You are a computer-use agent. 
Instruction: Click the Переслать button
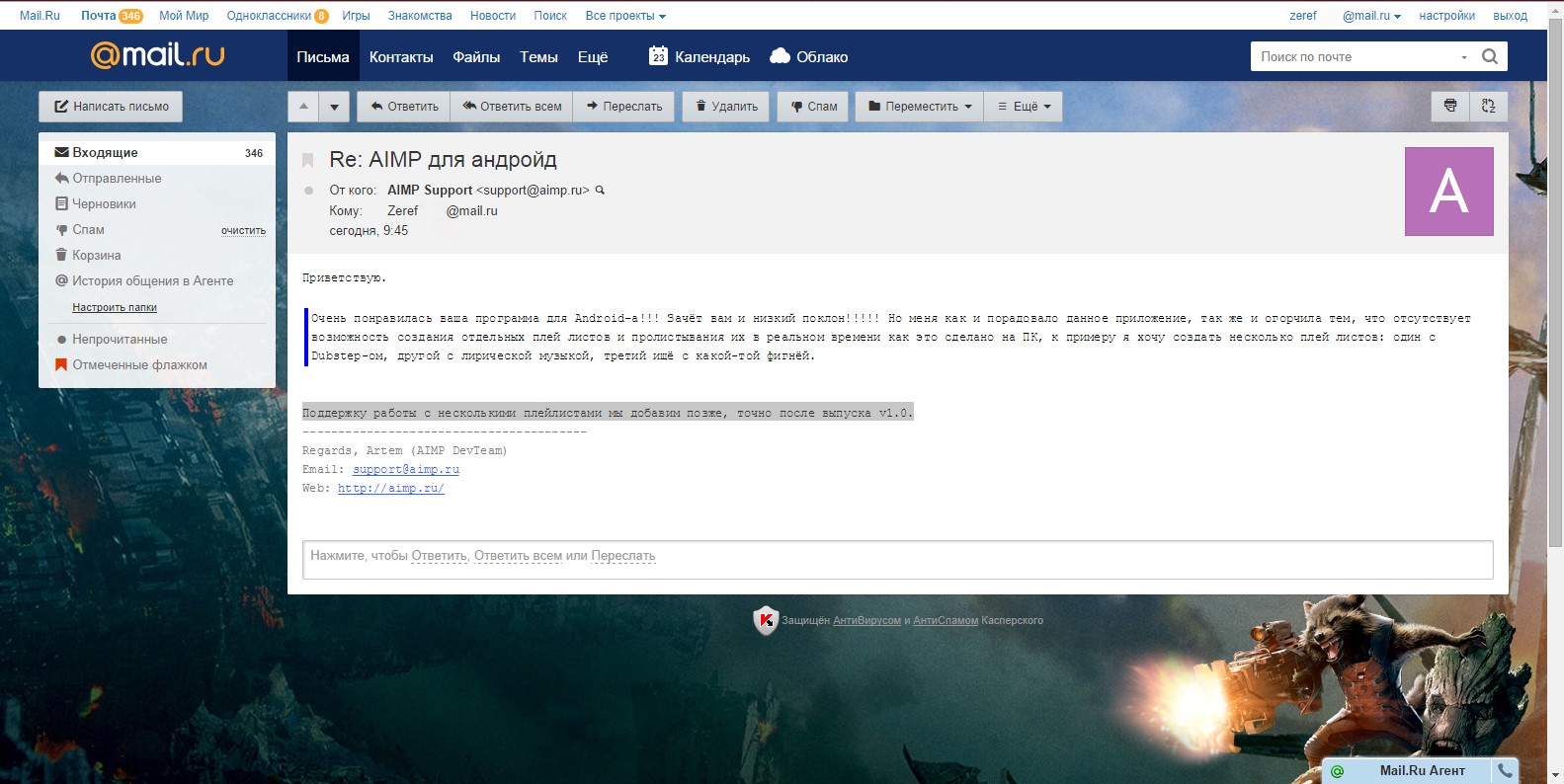coord(624,107)
